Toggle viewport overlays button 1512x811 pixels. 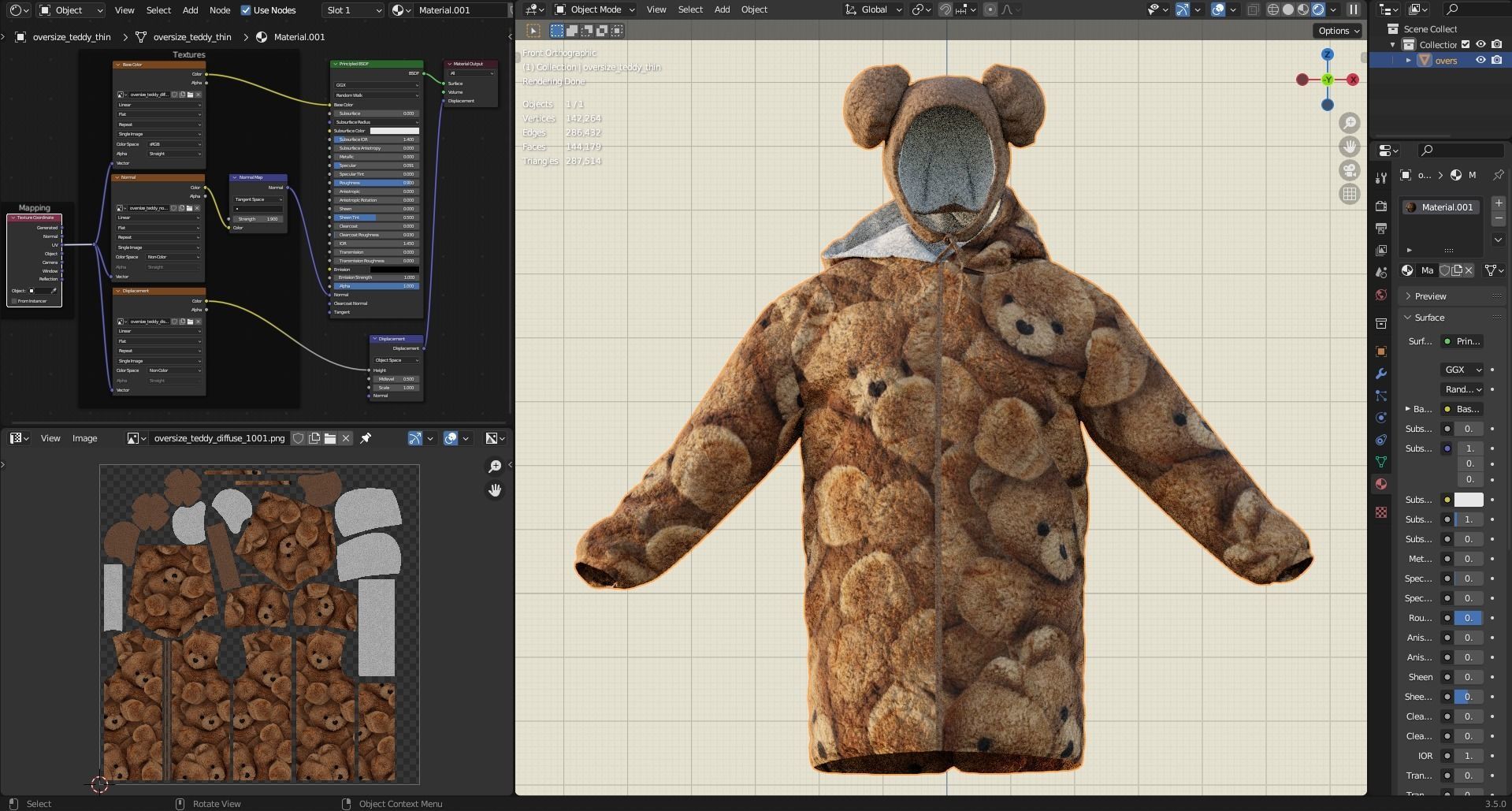point(1218,9)
